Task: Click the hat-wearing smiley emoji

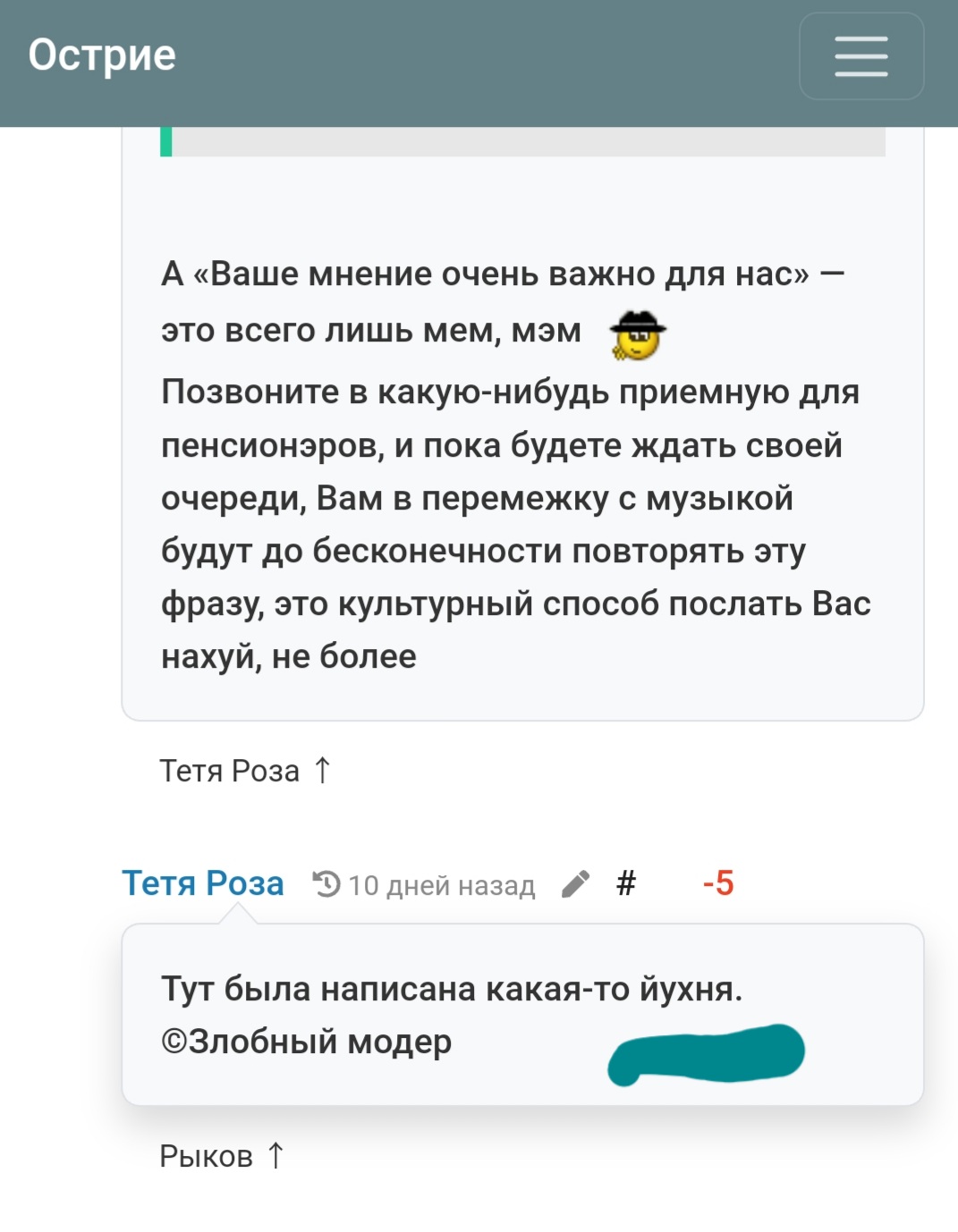Action: point(637,334)
